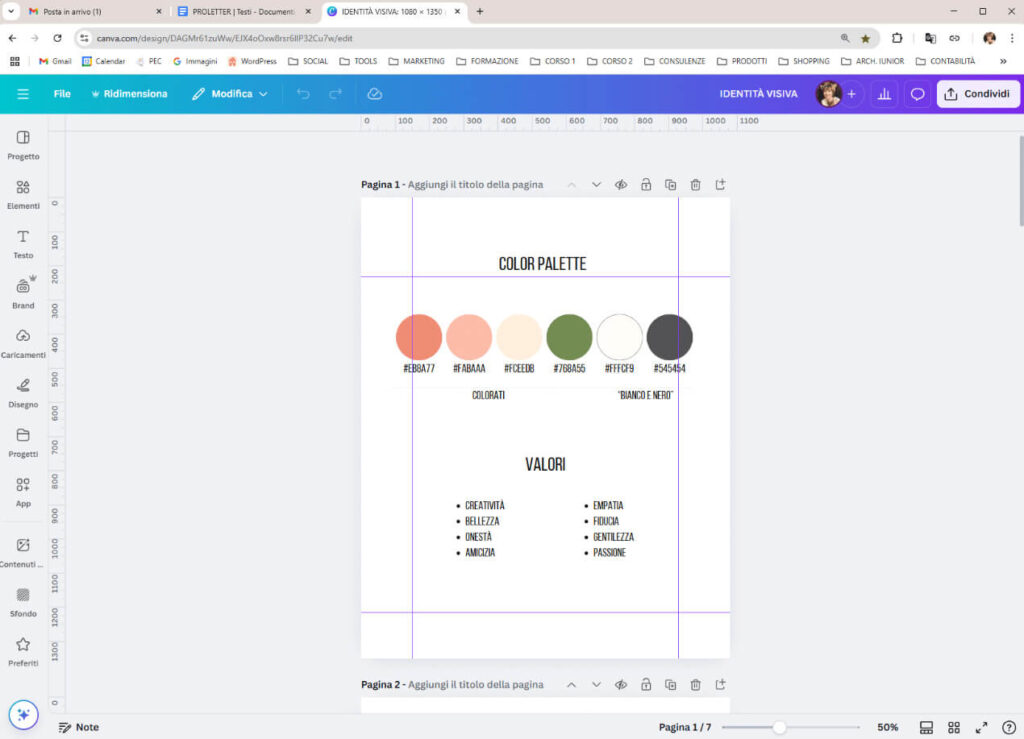Click the Redo arrow
The height and width of the screenshot is (739, 1024).
[x=335, y=94]
